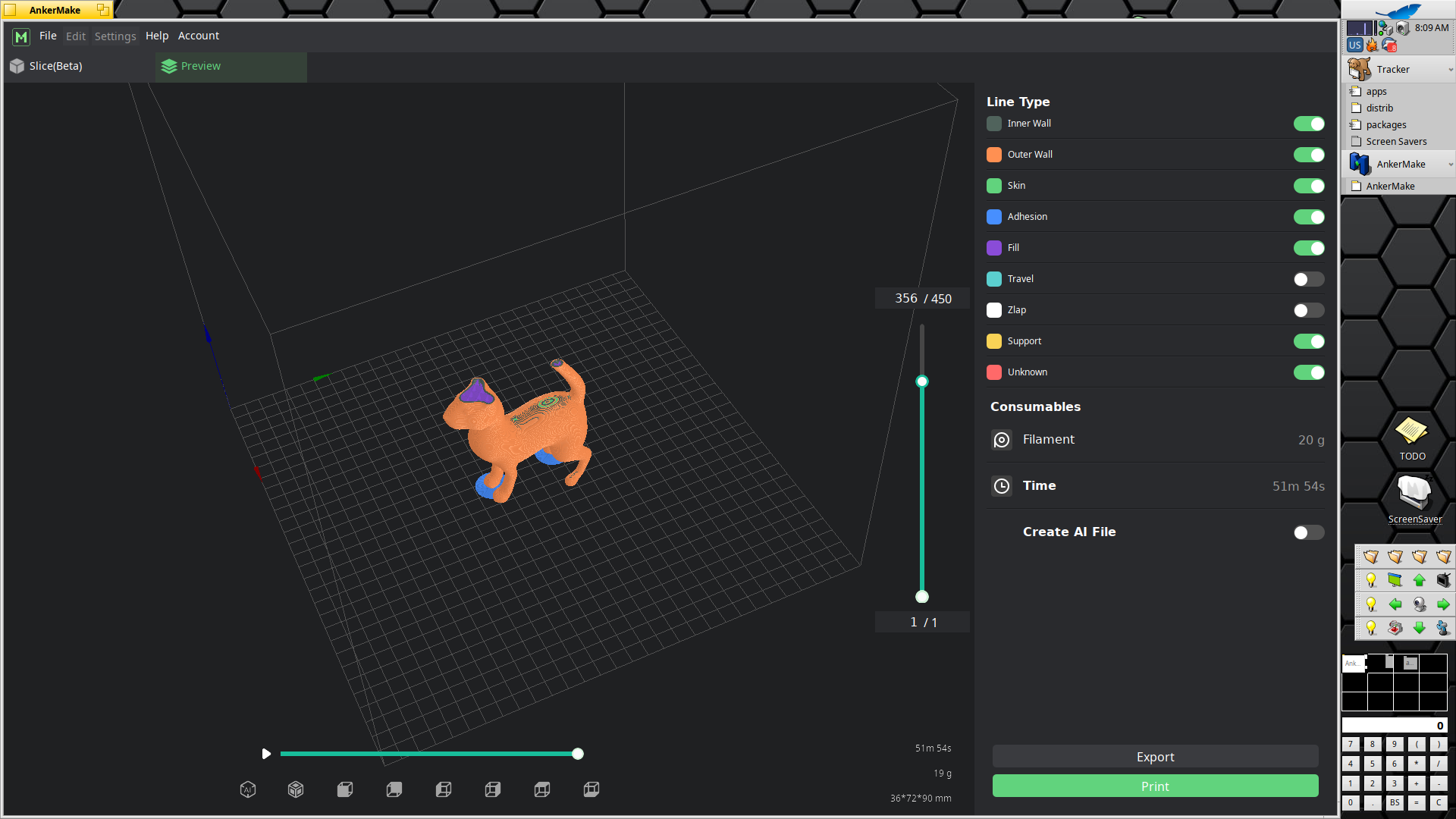
Task: Select the bottom-face view cube icon
Action: [591, 789]
